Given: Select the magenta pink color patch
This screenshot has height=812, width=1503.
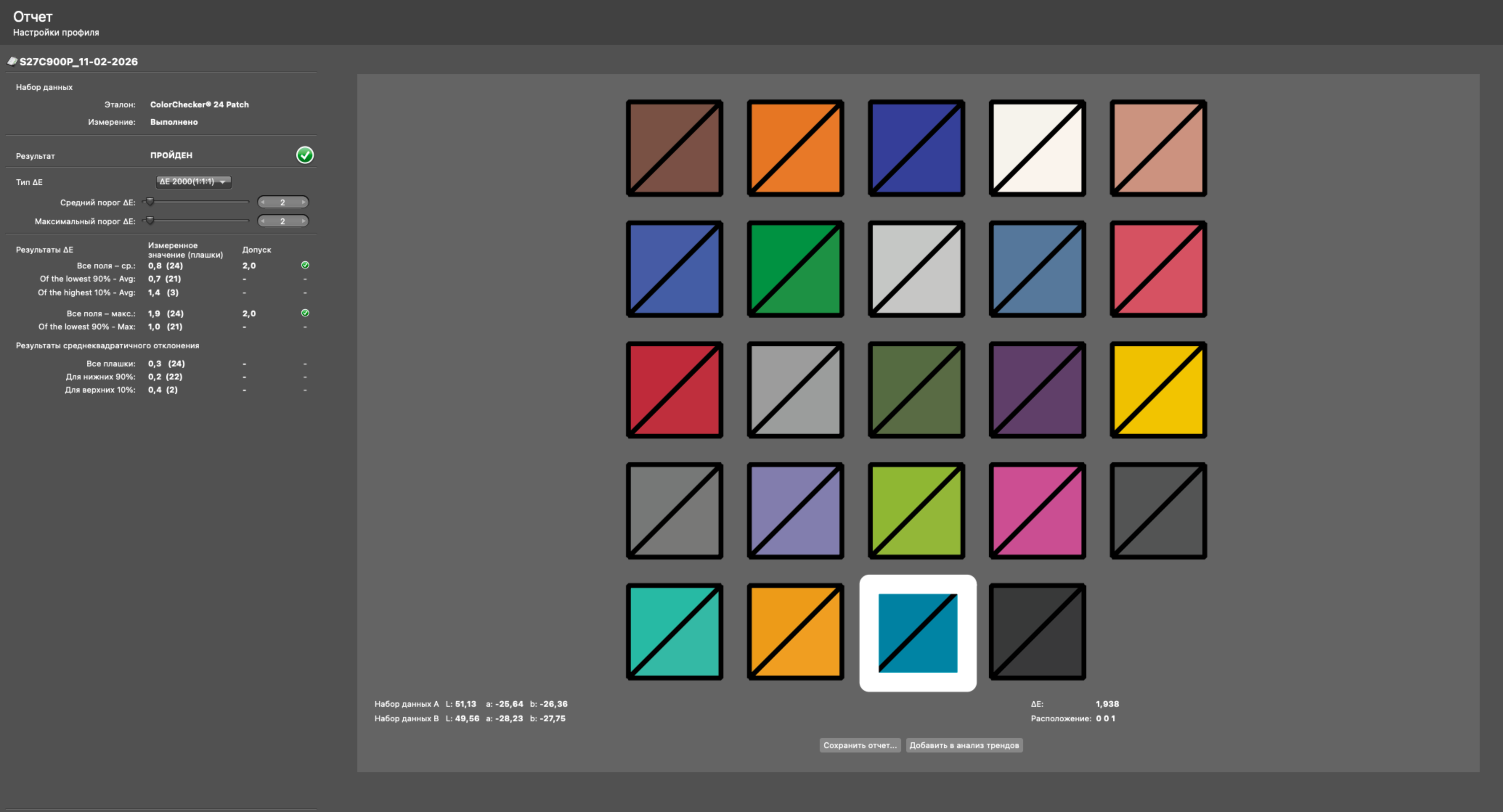Looking at the screenshot, I should coord(1037,510).
